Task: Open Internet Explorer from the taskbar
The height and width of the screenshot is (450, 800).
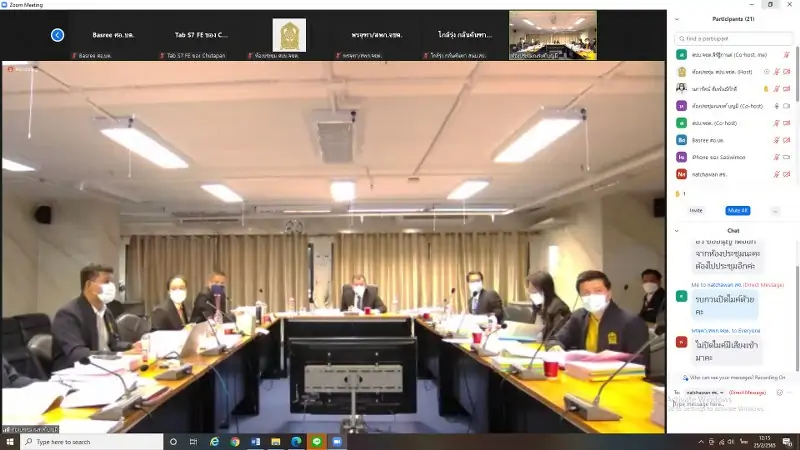Action: [x=214, y=442]
